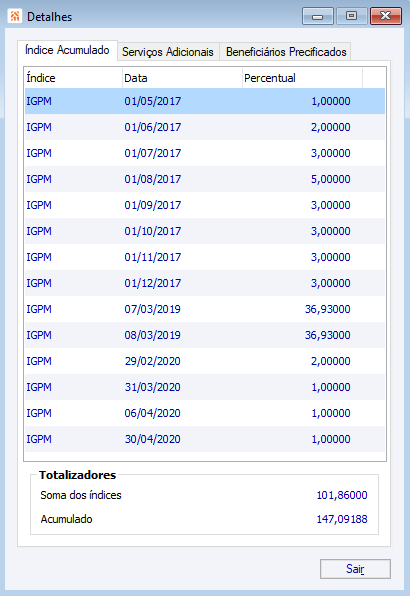
Task: Click the Índice column header
Action: pos(74,78)
